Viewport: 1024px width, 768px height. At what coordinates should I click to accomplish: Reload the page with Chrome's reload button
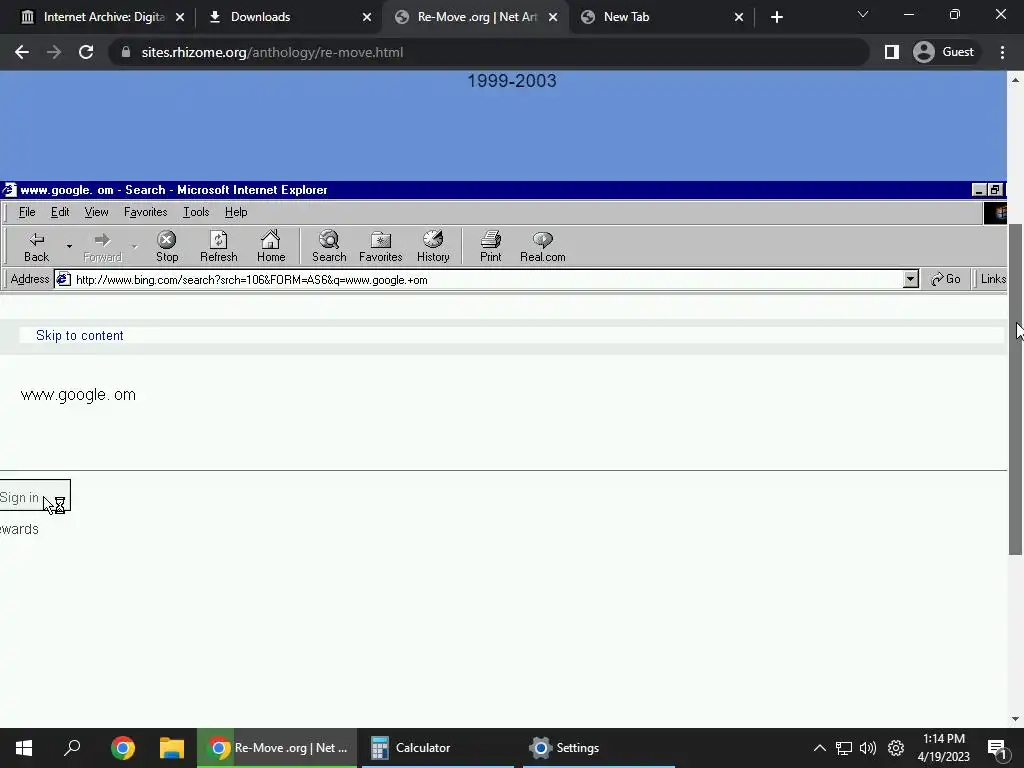pos(86,52)
